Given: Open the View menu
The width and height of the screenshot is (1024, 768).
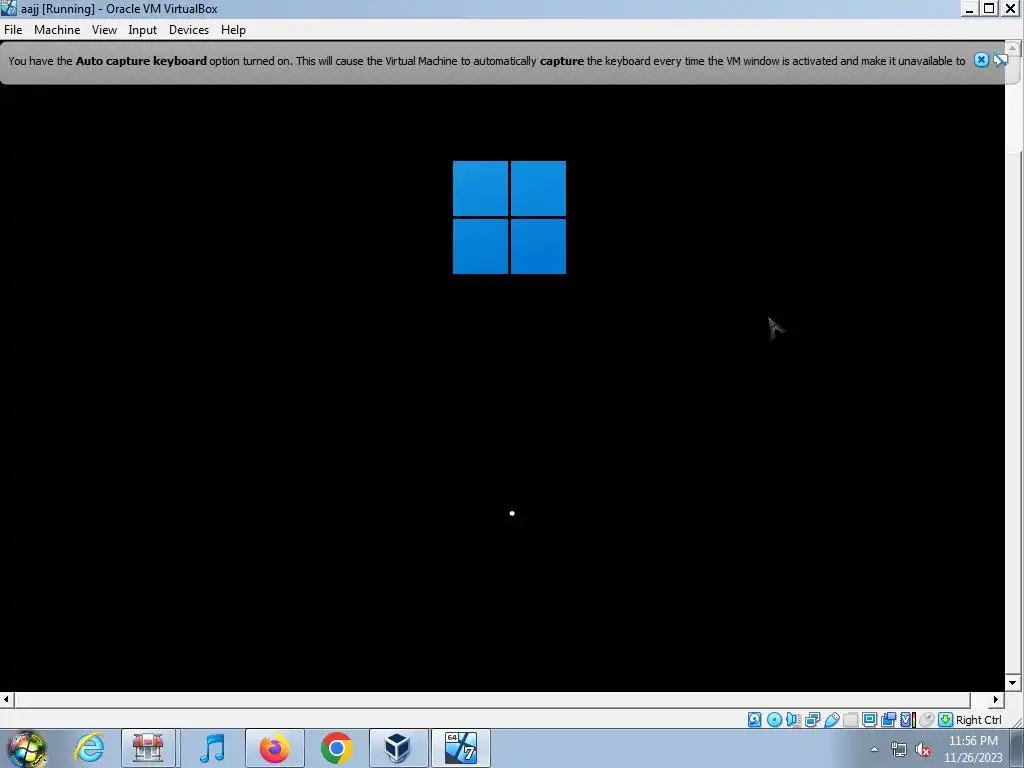Looking at the screenshot, I should pos(104,30).
